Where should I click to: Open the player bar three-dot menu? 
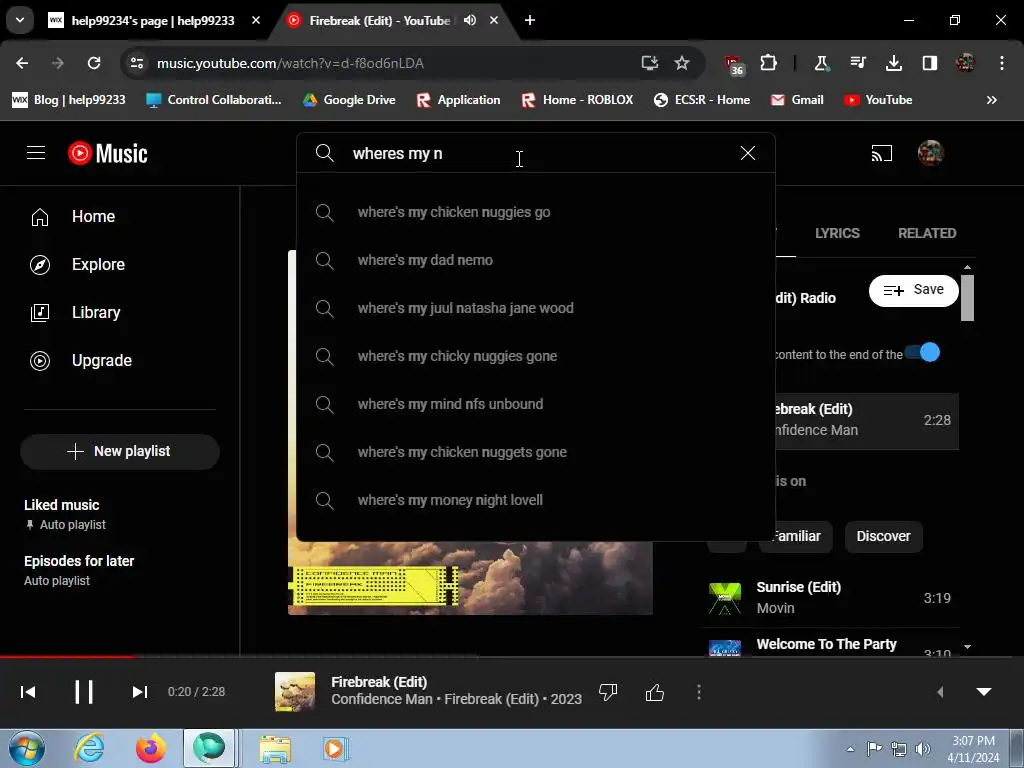699,692
